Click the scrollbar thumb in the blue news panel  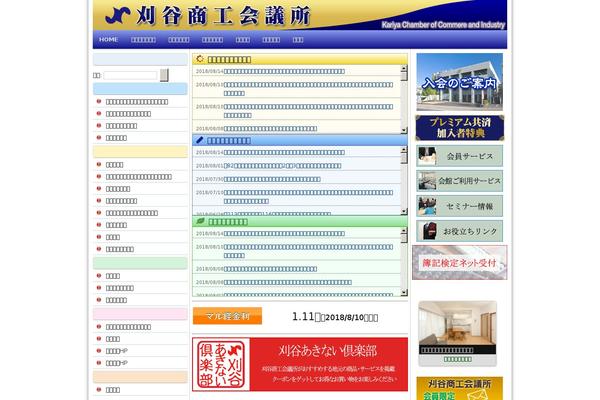(404, 158)
